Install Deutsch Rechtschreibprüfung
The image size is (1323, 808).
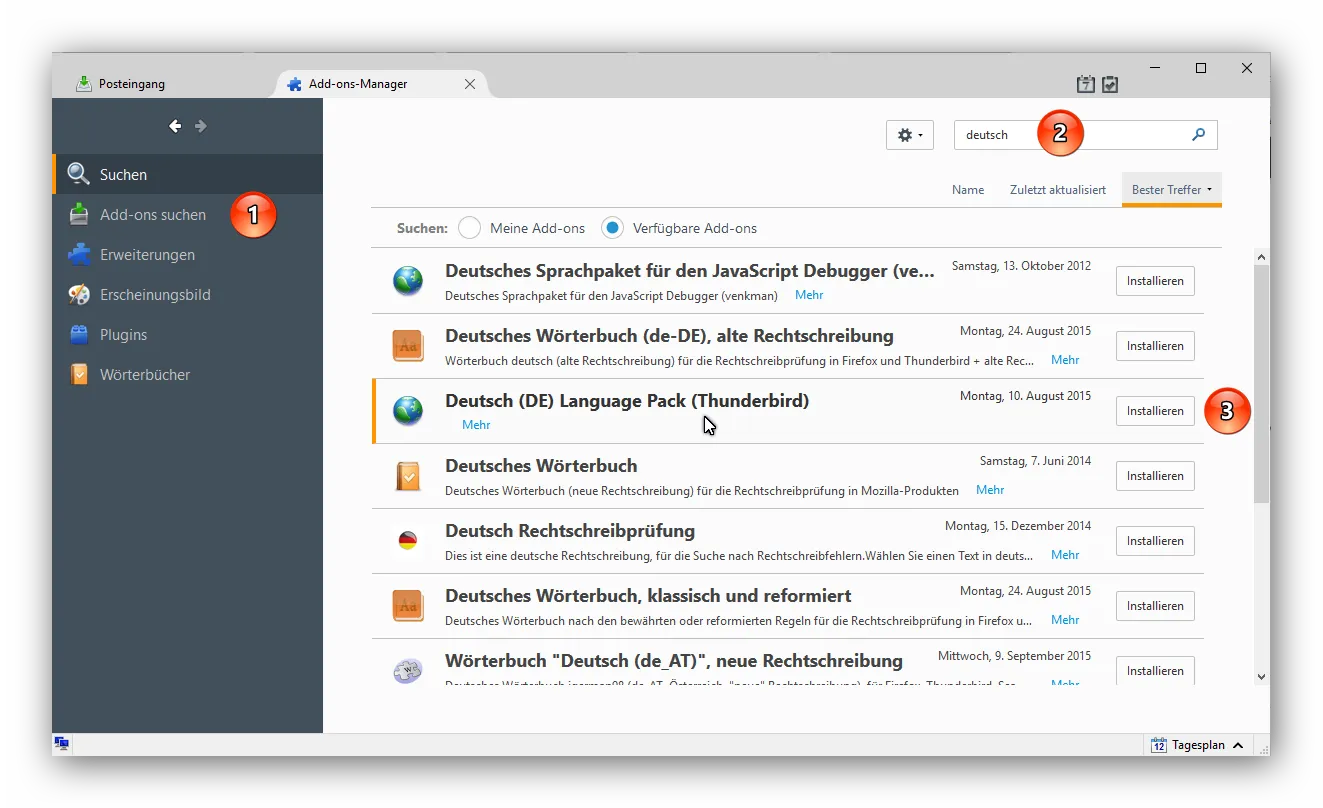[x=1155, y=541]
